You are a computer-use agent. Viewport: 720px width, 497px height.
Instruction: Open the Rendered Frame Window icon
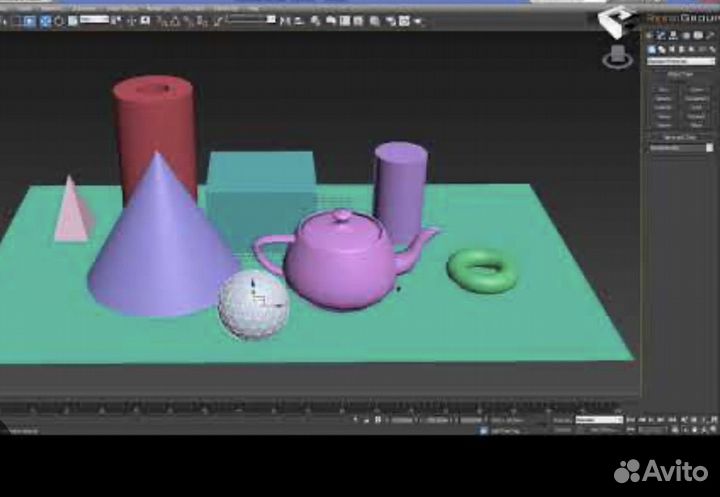click(x=404, y=21)
